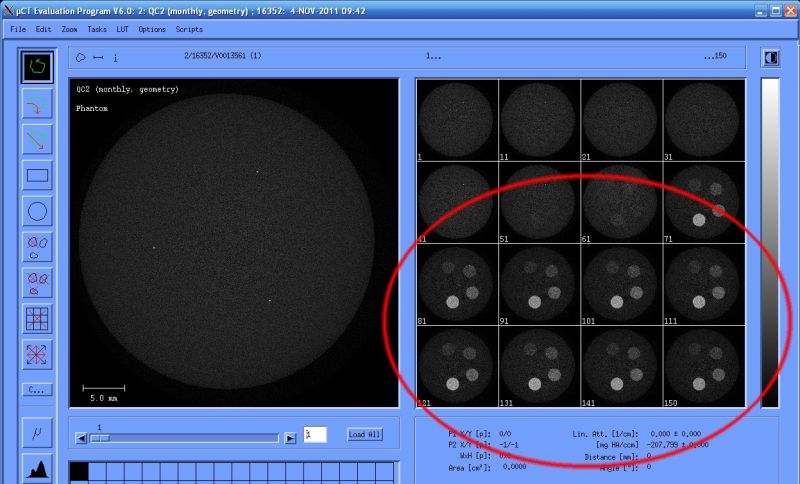This screenshot has height=484, width=800.
Task: Click the info 'i' icon
Action: point(115,58)
